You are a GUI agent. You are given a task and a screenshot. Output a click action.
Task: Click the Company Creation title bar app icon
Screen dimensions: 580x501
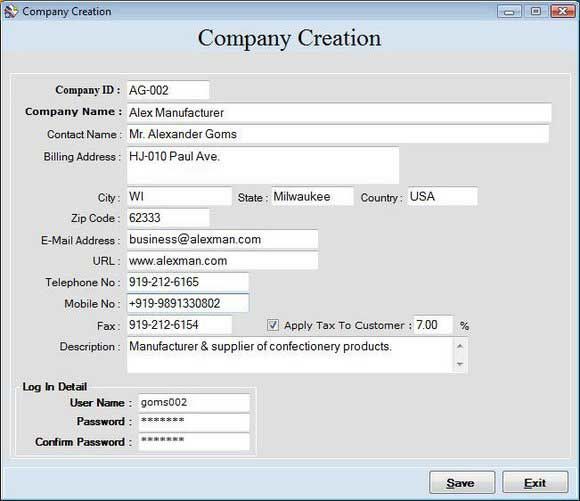coord(10,11)
